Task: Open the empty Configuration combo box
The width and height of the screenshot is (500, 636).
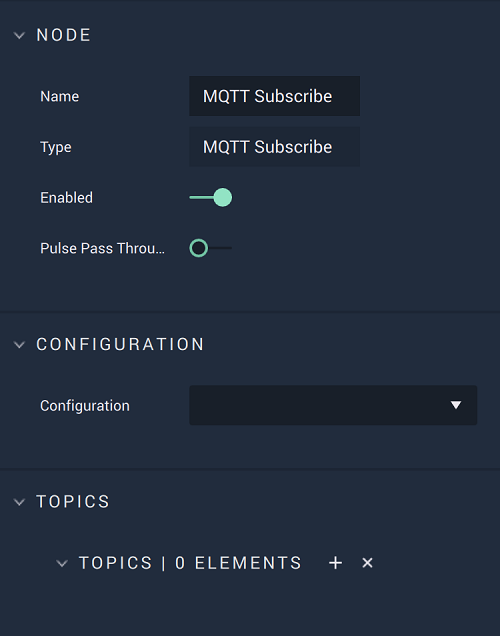Action: tap(333, 405)
